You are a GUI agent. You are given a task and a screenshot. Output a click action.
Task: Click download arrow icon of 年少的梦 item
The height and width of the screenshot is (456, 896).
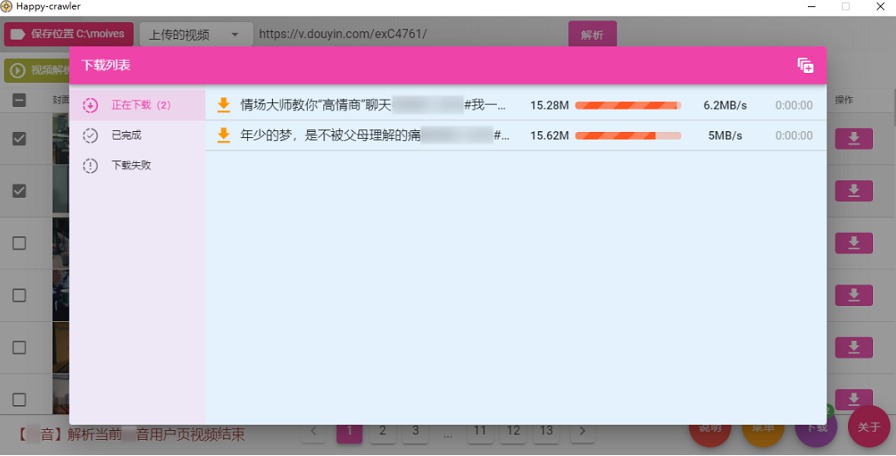coord(223,135)
